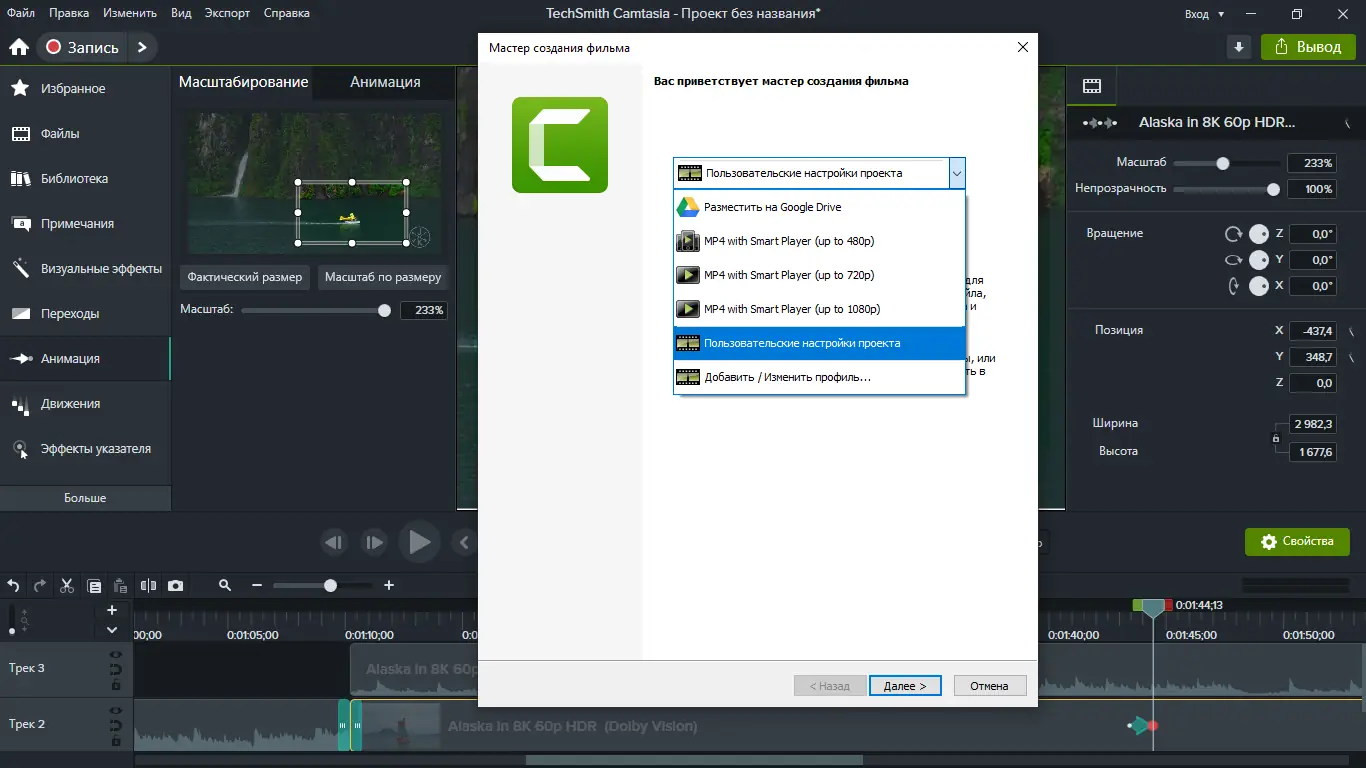Click the Запись record button
The width and height of the screenshot is (1366, 768).
pos(83,47)
